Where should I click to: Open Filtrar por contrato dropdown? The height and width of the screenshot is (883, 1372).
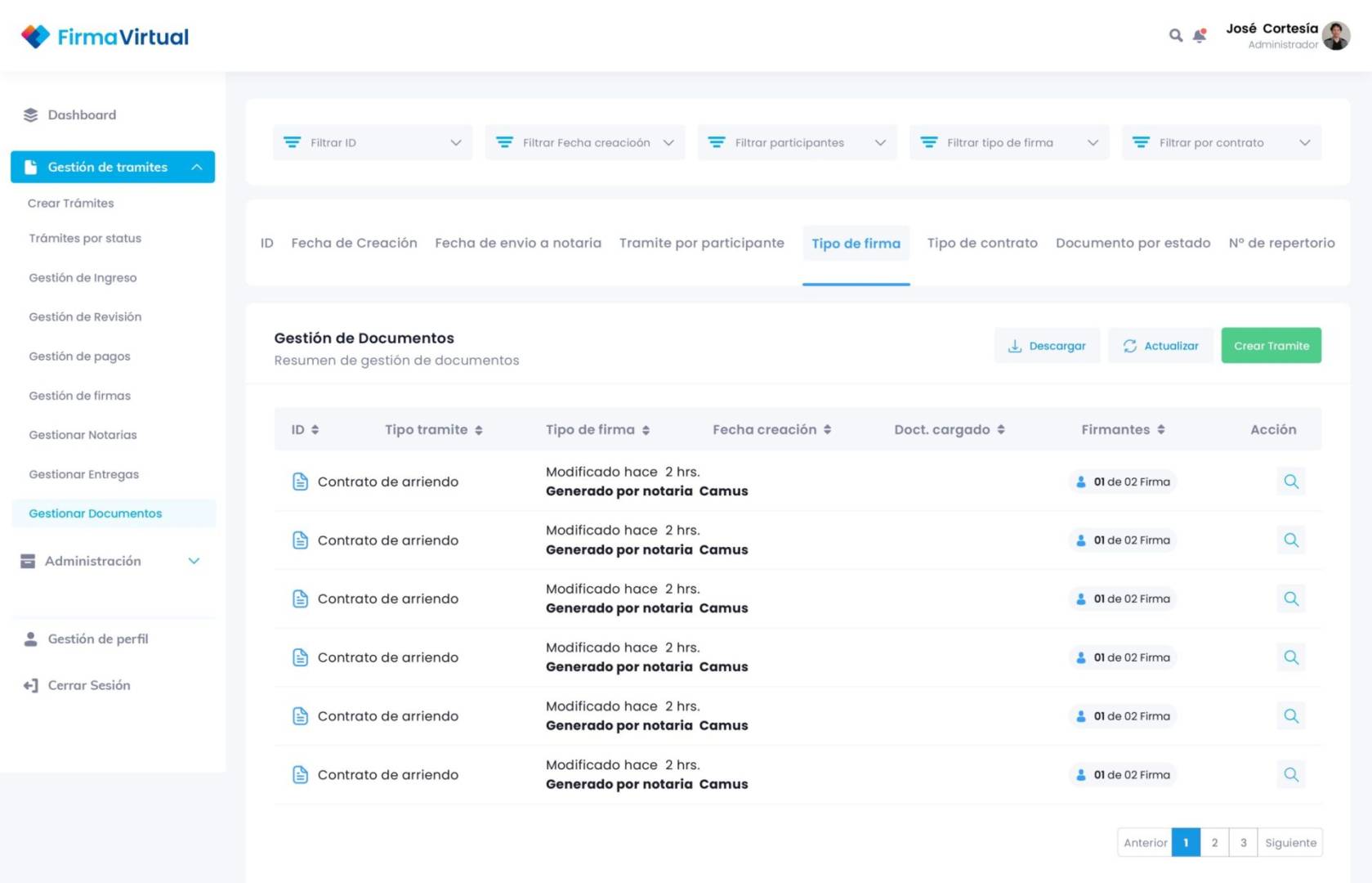pyautogui.click(x=1222, y=142)
